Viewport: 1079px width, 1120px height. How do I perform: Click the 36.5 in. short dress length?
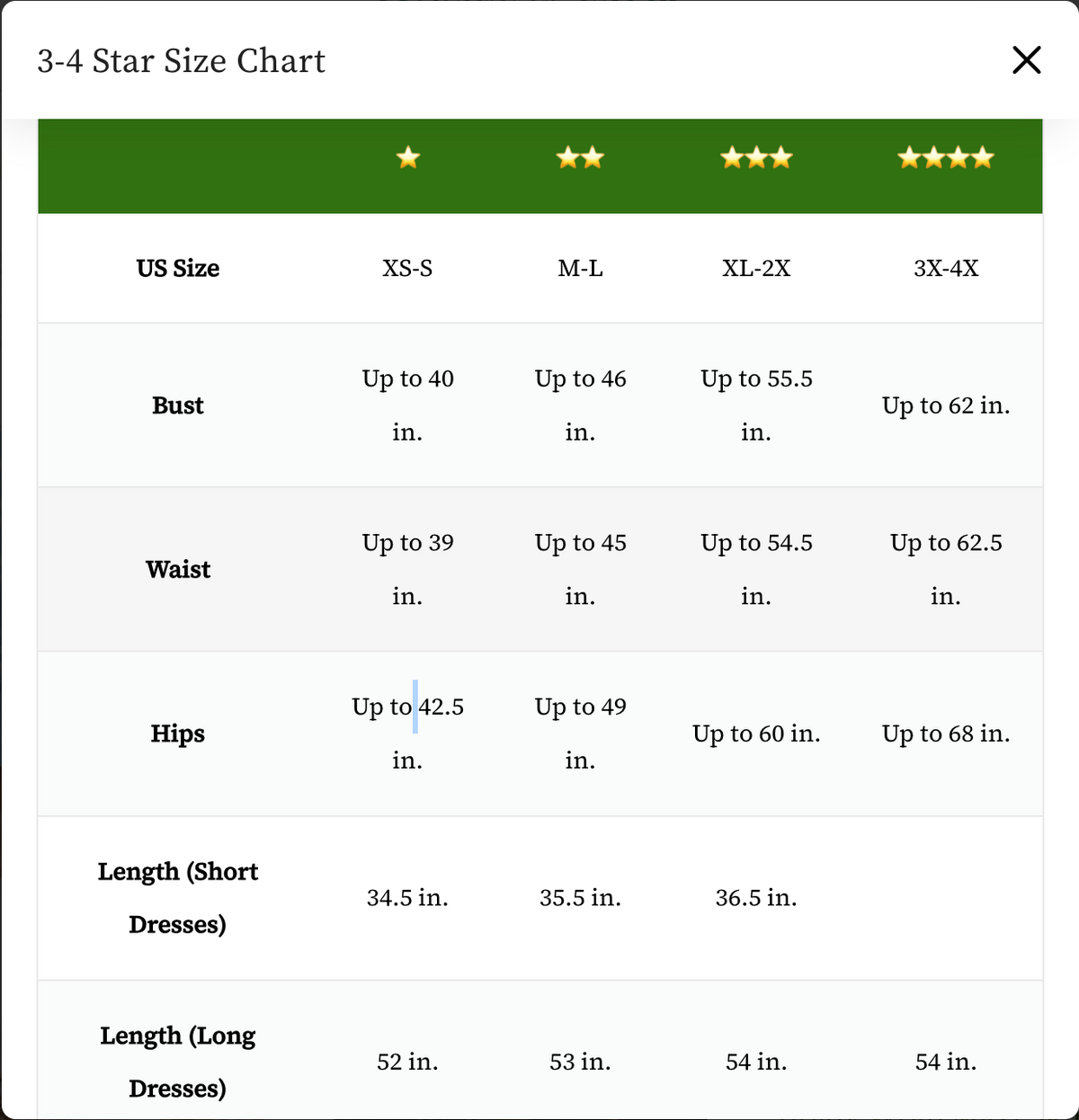pos(756,898)
